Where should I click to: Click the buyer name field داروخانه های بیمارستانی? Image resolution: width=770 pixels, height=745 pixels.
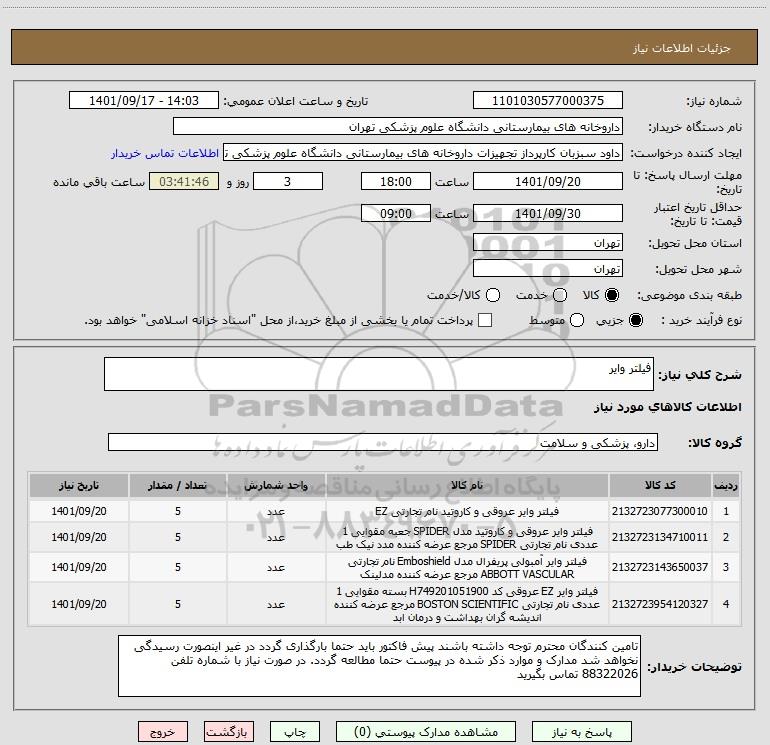398,127
